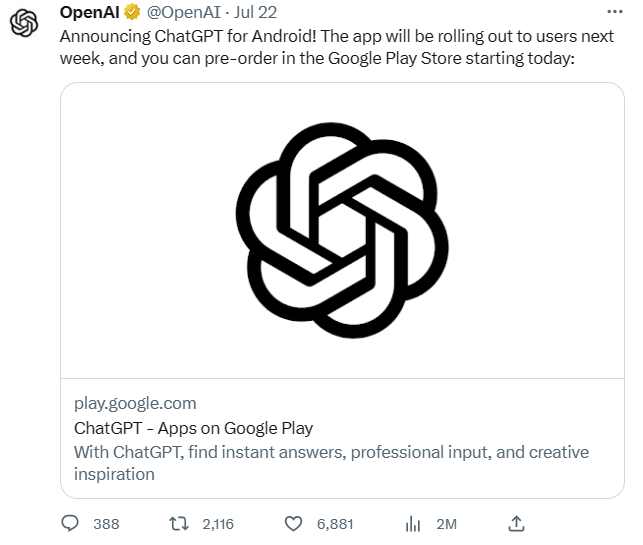Click the 6,881 likes count
643x545 pixels.
pos(335,524)
